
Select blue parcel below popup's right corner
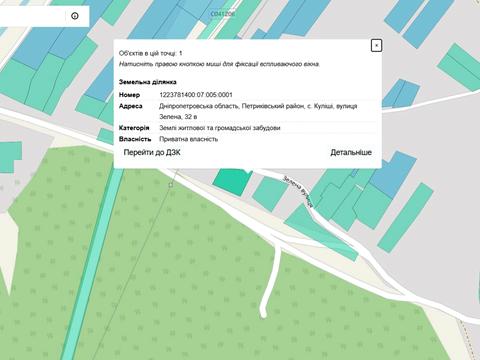393,174
